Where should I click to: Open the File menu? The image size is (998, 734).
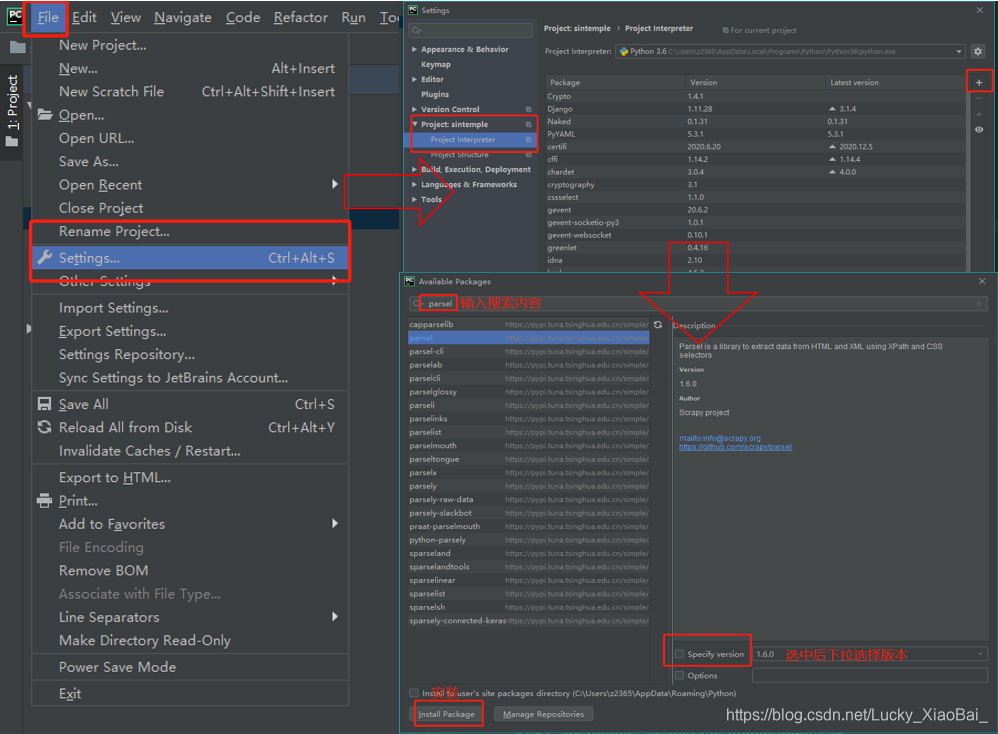tap(48, 17)
